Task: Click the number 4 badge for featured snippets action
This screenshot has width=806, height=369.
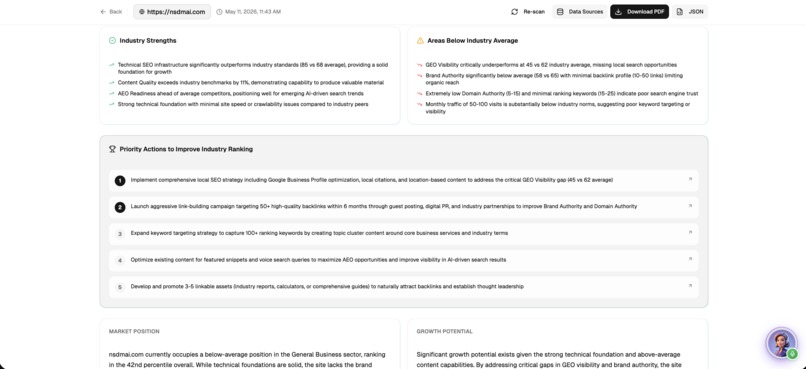Action: tap(120, 261)
